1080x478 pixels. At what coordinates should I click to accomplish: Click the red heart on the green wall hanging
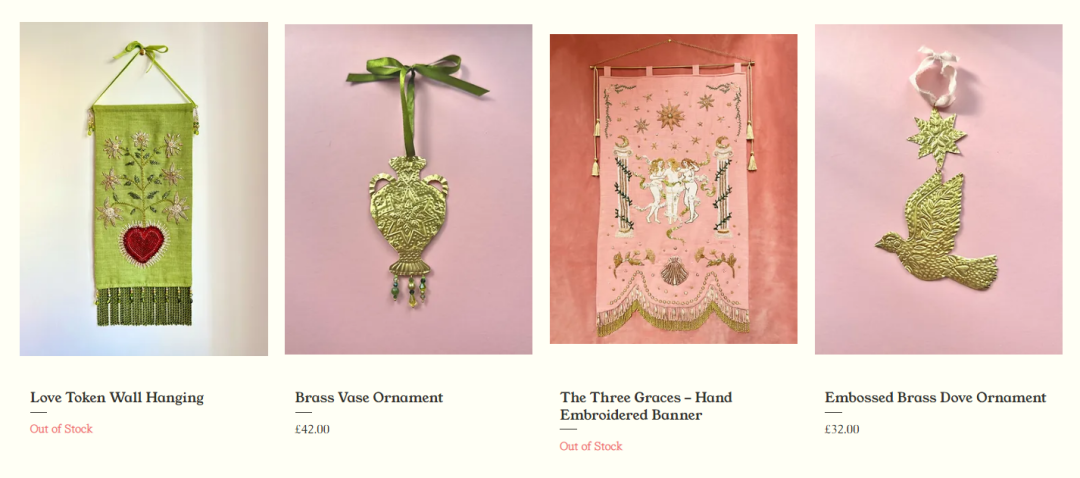point(145,242)
